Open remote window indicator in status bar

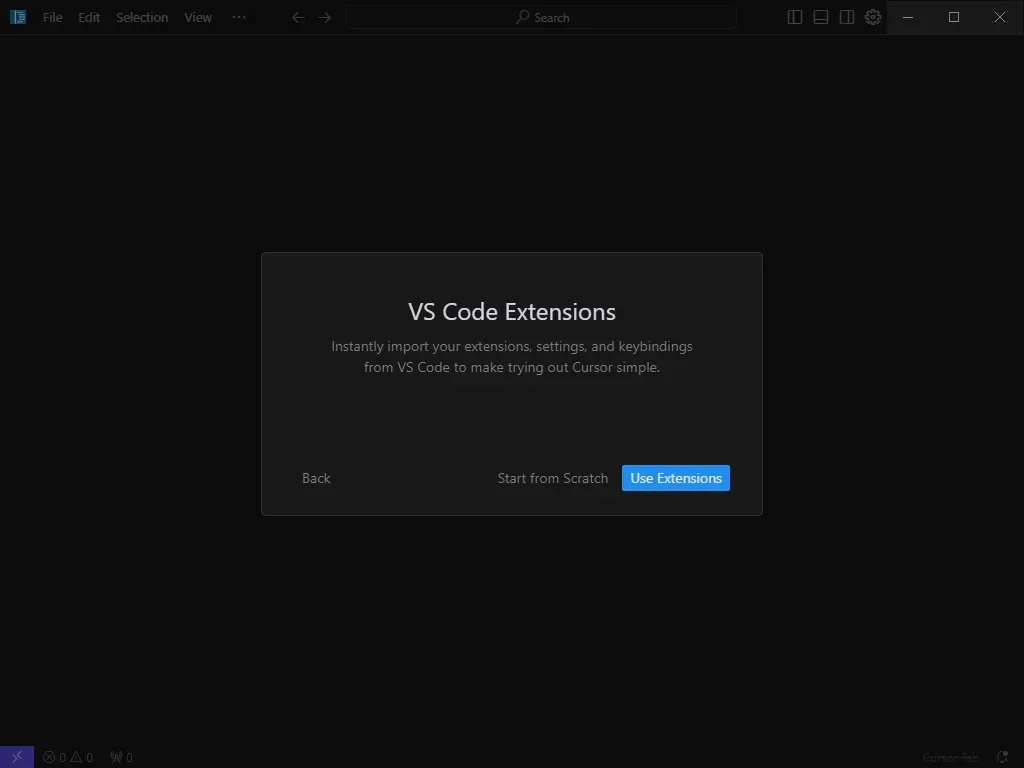[x=17, y=757]
